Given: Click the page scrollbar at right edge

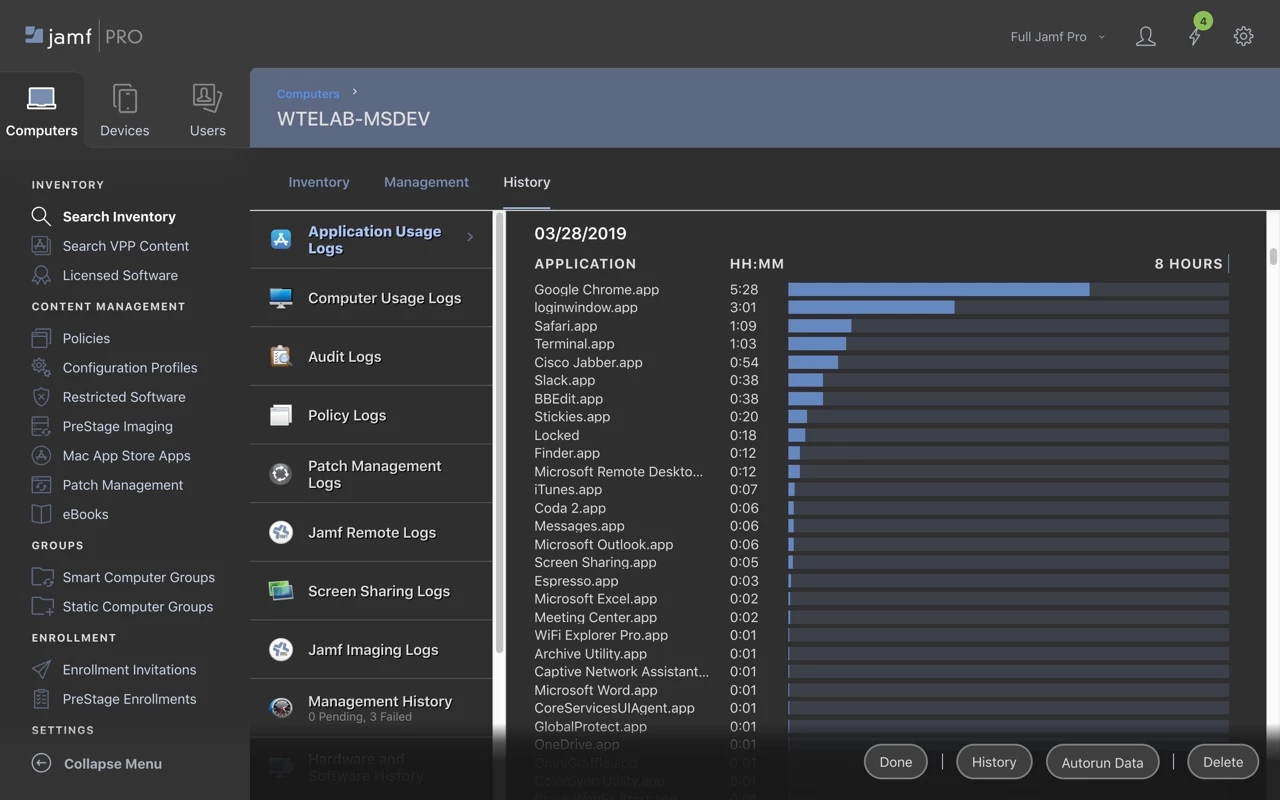Looking at the screenshot, I should tap(1273, 256).
